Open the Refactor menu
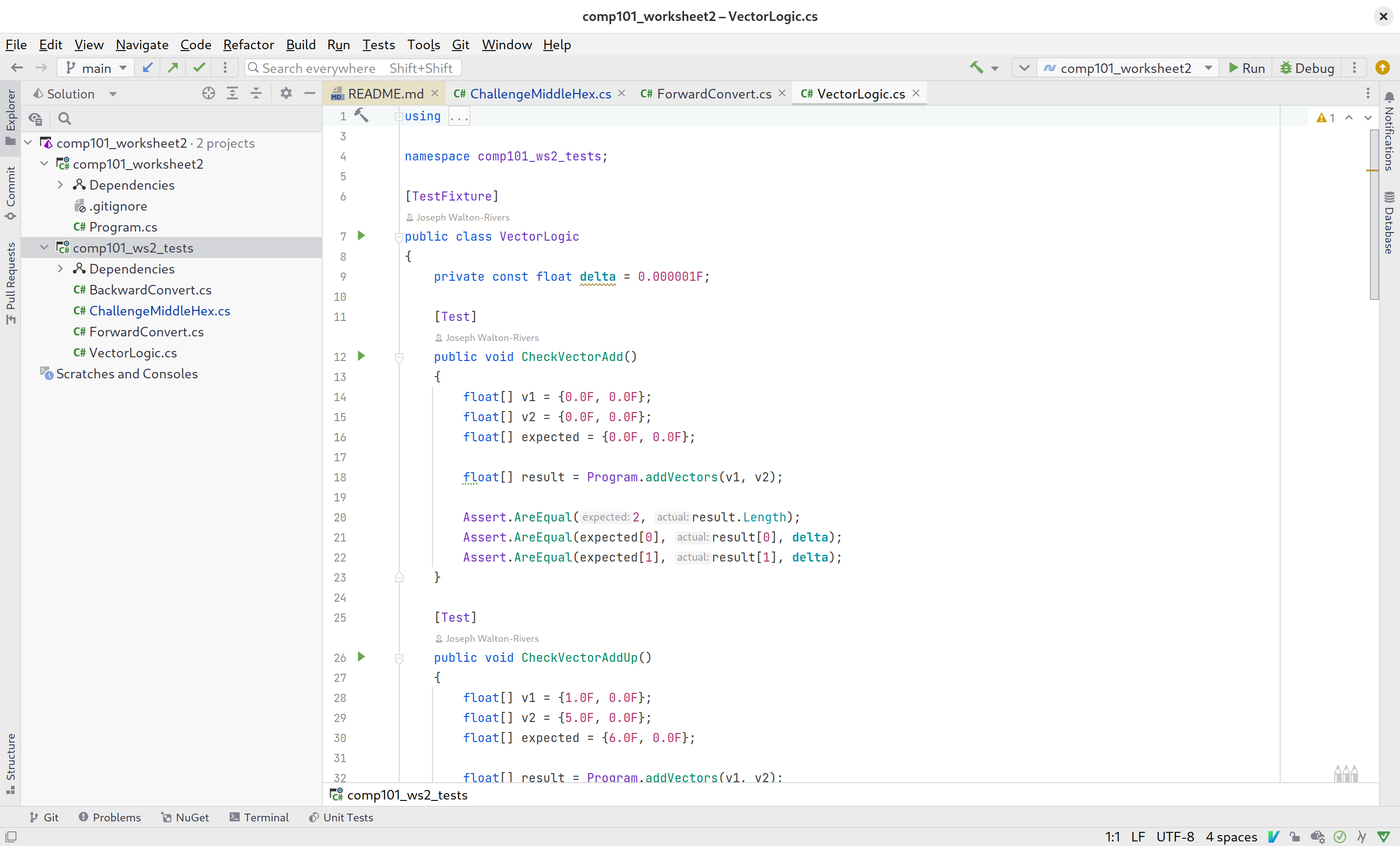 [x=248, y=44]
